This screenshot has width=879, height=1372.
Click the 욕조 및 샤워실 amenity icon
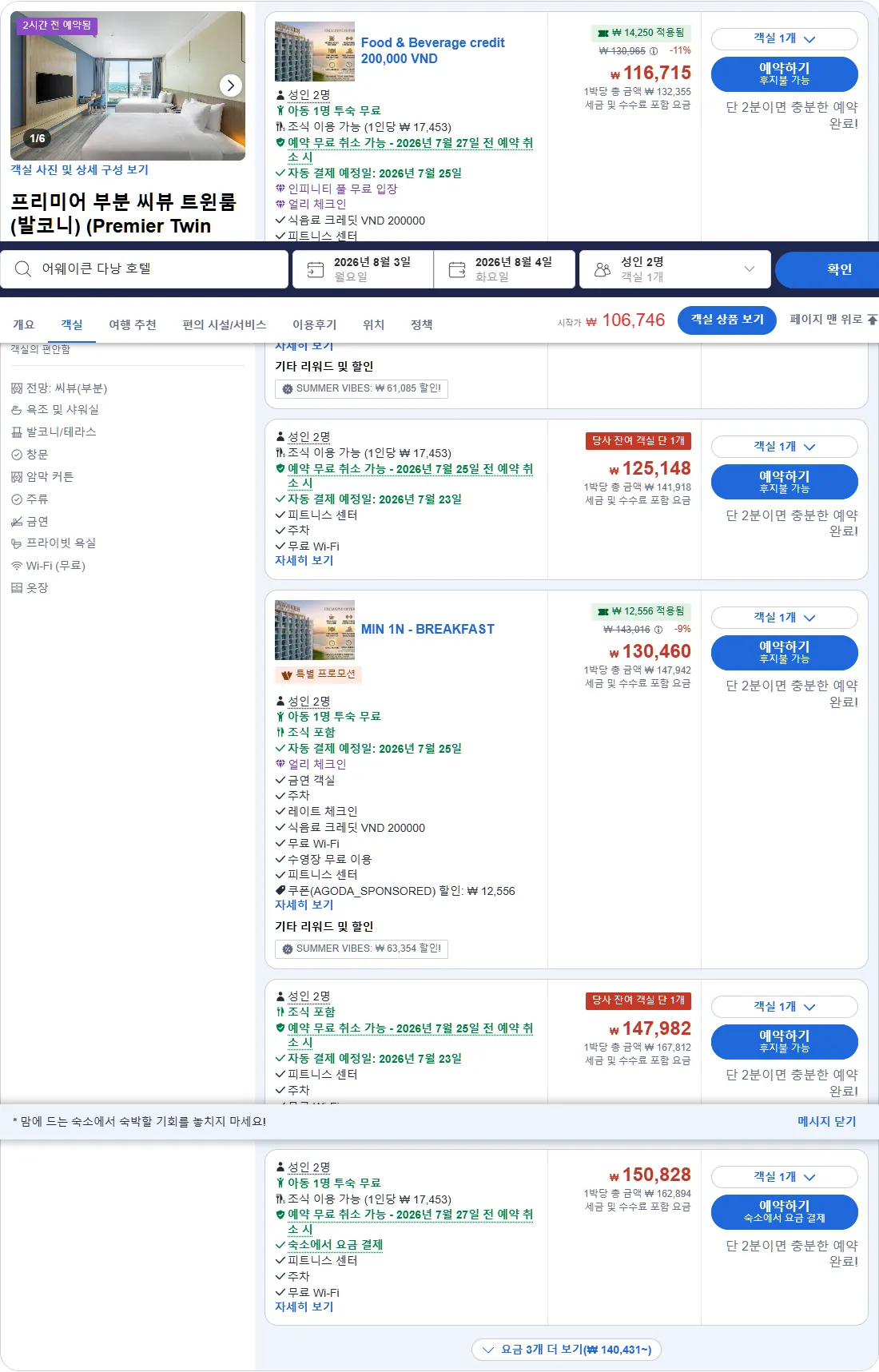point(17,410)
